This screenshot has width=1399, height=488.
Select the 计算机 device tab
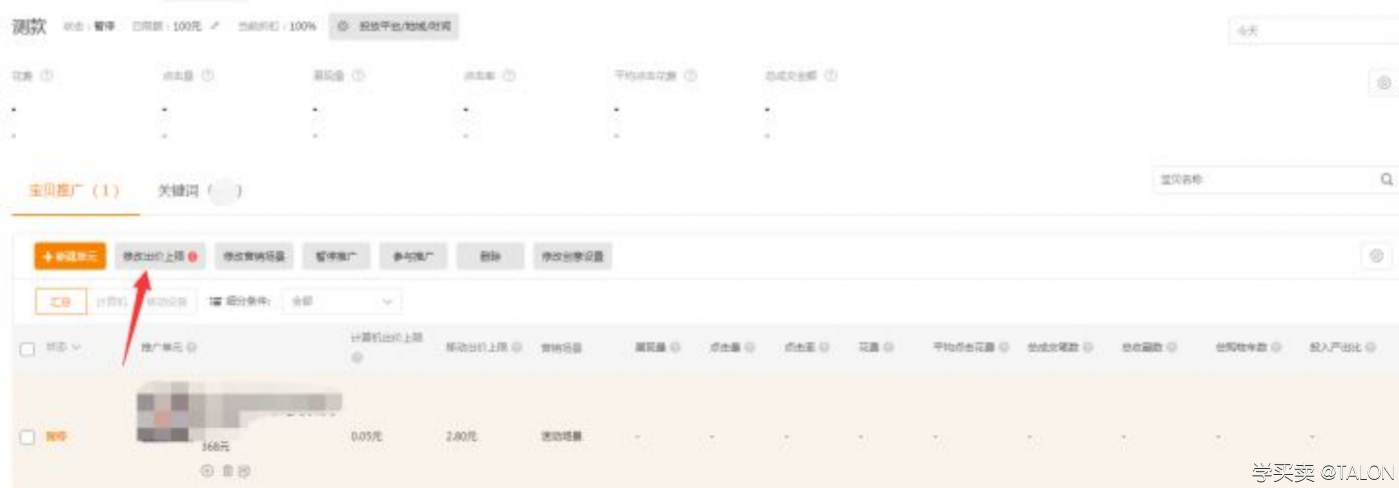coord(110,301)
